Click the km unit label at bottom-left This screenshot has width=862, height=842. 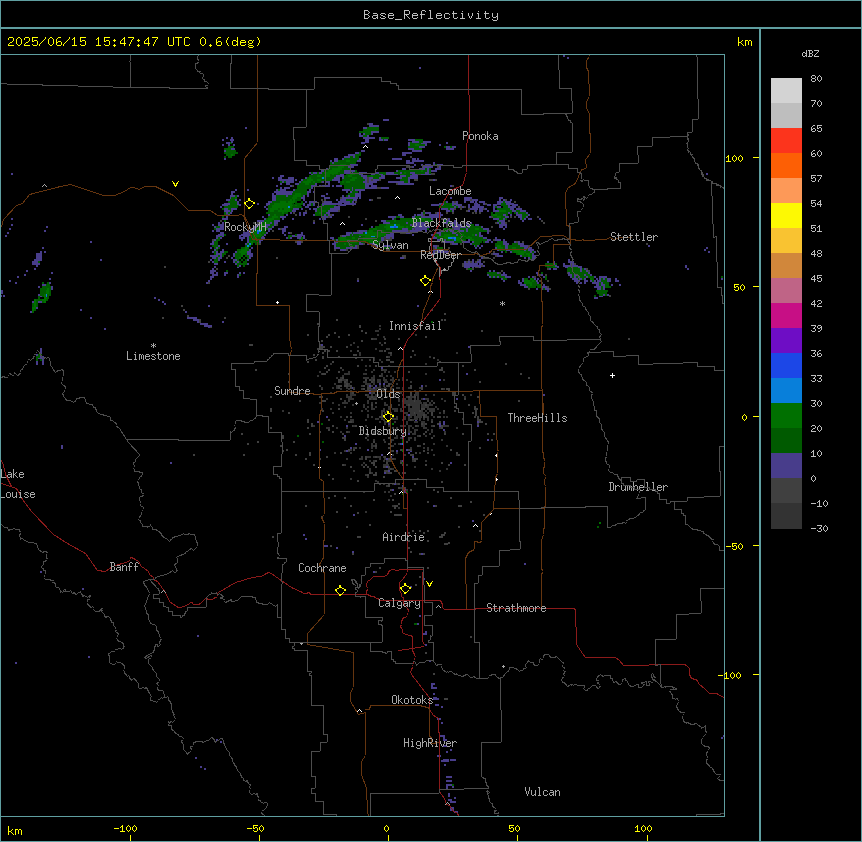coord(15,830)
